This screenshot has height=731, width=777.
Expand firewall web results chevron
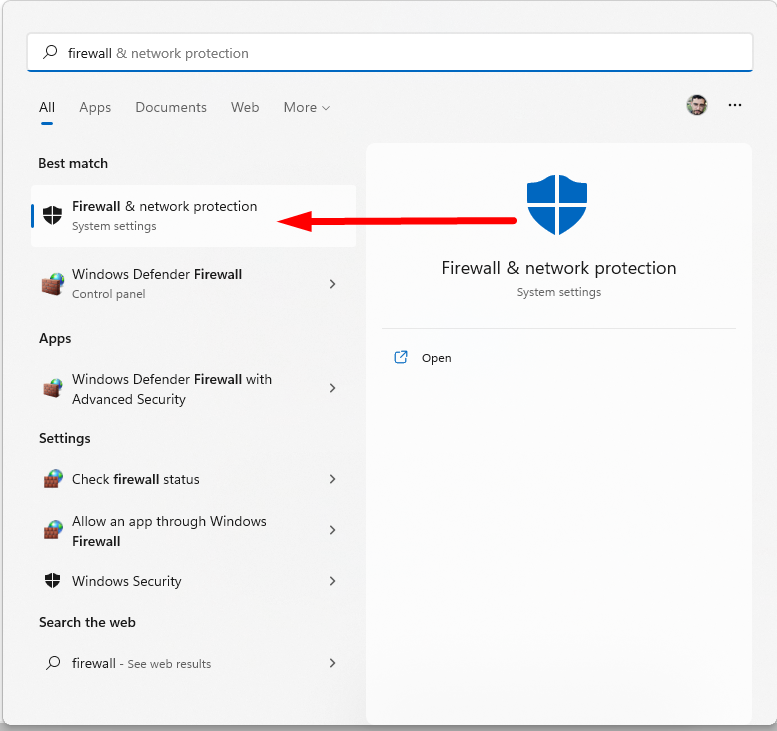(x=333, y=663)
